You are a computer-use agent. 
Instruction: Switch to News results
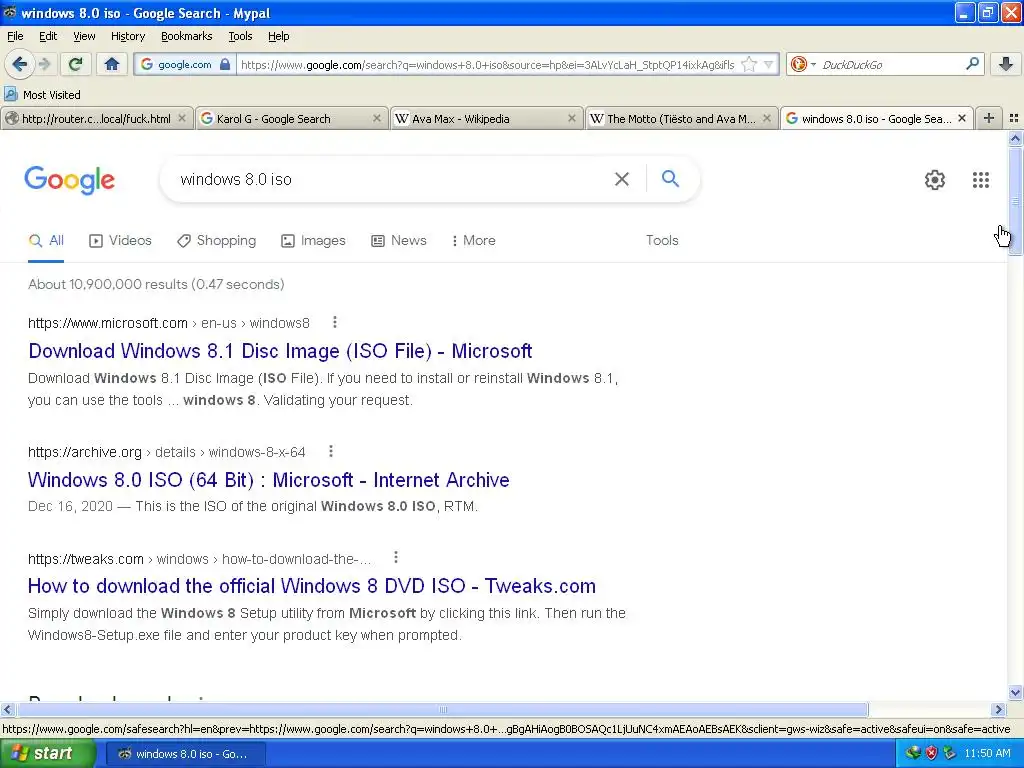point(398,240)
